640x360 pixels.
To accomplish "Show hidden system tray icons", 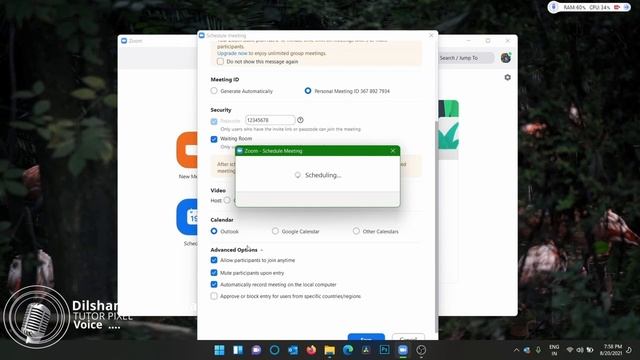I will 516,350.
